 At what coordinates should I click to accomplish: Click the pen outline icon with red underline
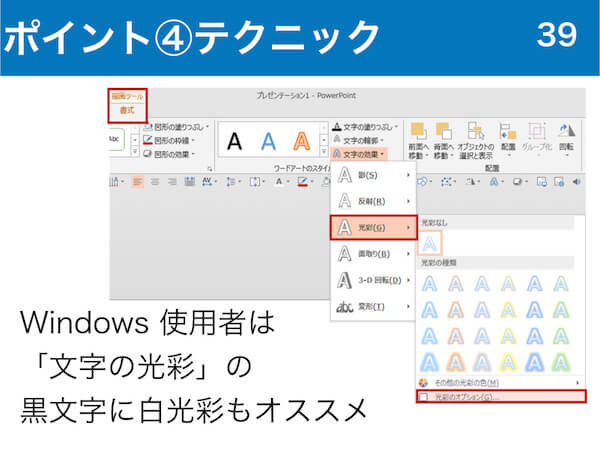click(x=303, y=182)
